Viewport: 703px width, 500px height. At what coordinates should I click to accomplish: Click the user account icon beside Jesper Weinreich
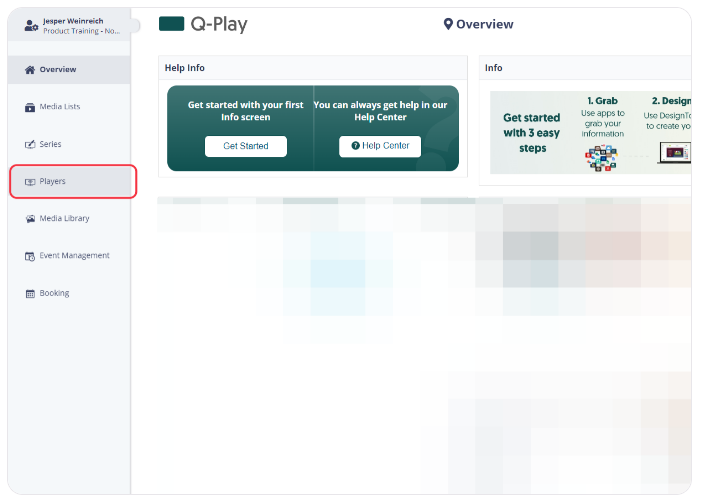point(31,26)
